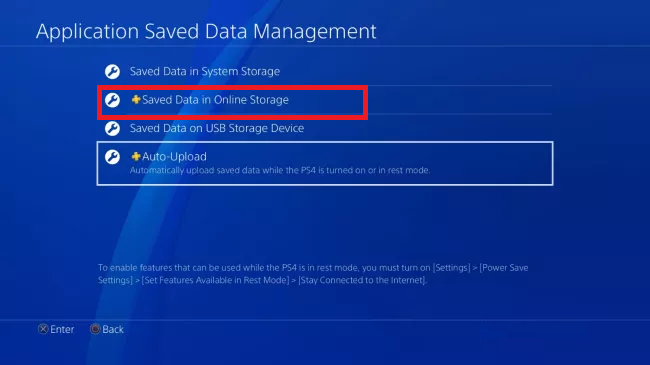Click the Auto-Upload description text

coord(280,170)
